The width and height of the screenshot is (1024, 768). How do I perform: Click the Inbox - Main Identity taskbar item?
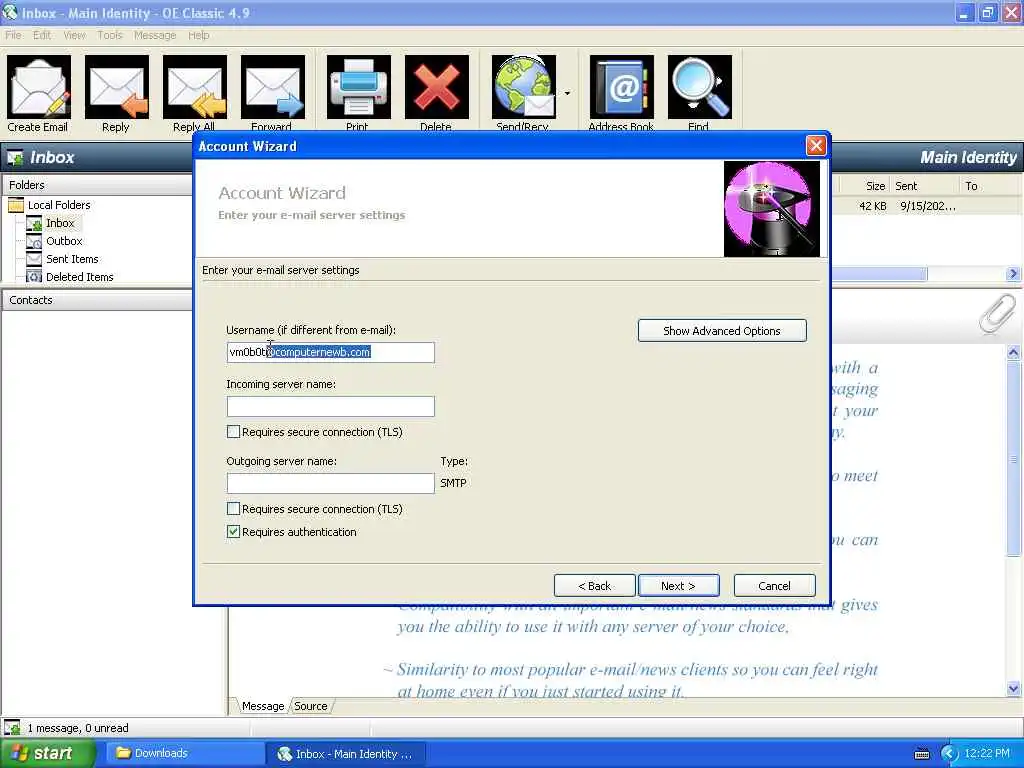[345, 754]
